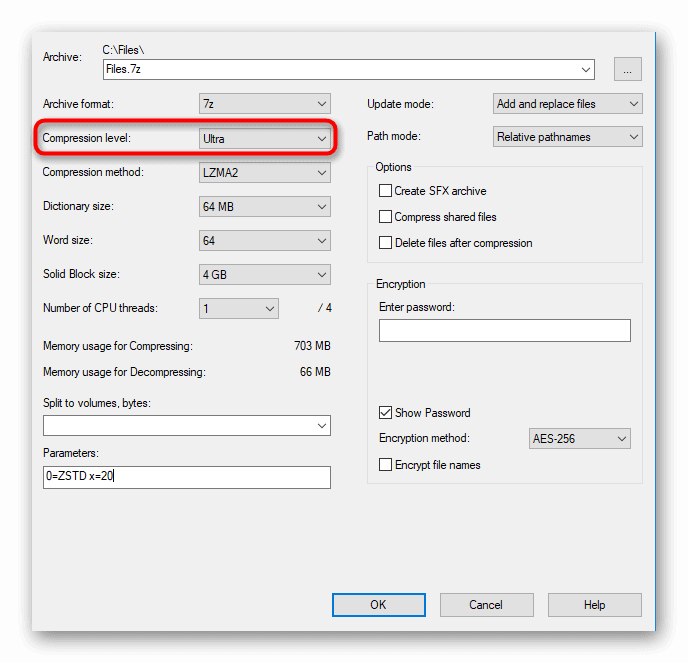Enable Encrypt file names checkbox

tap(385, 465)
